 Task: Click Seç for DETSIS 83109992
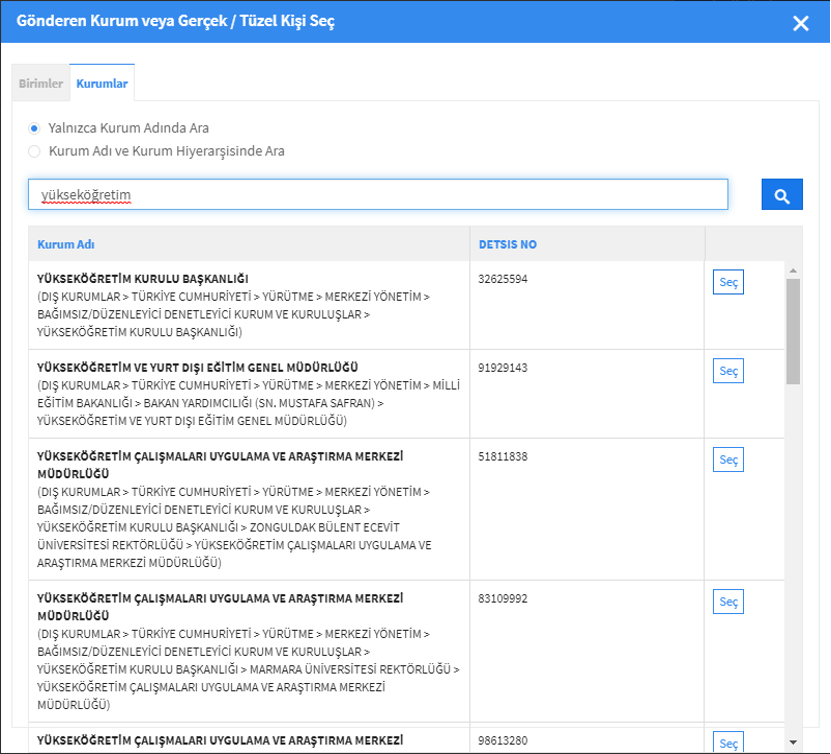point(728,601)
